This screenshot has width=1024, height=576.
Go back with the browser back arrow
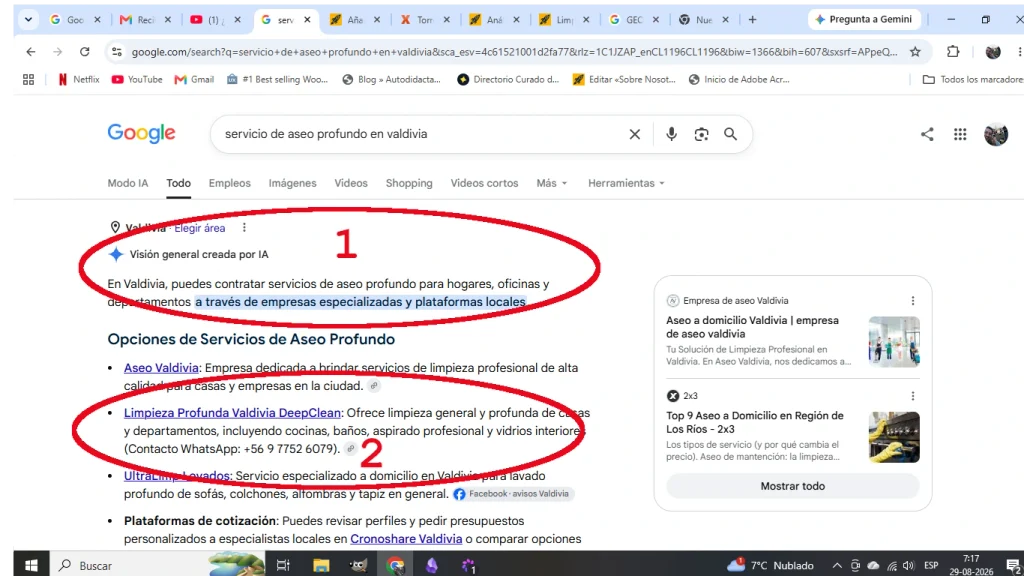31,52
